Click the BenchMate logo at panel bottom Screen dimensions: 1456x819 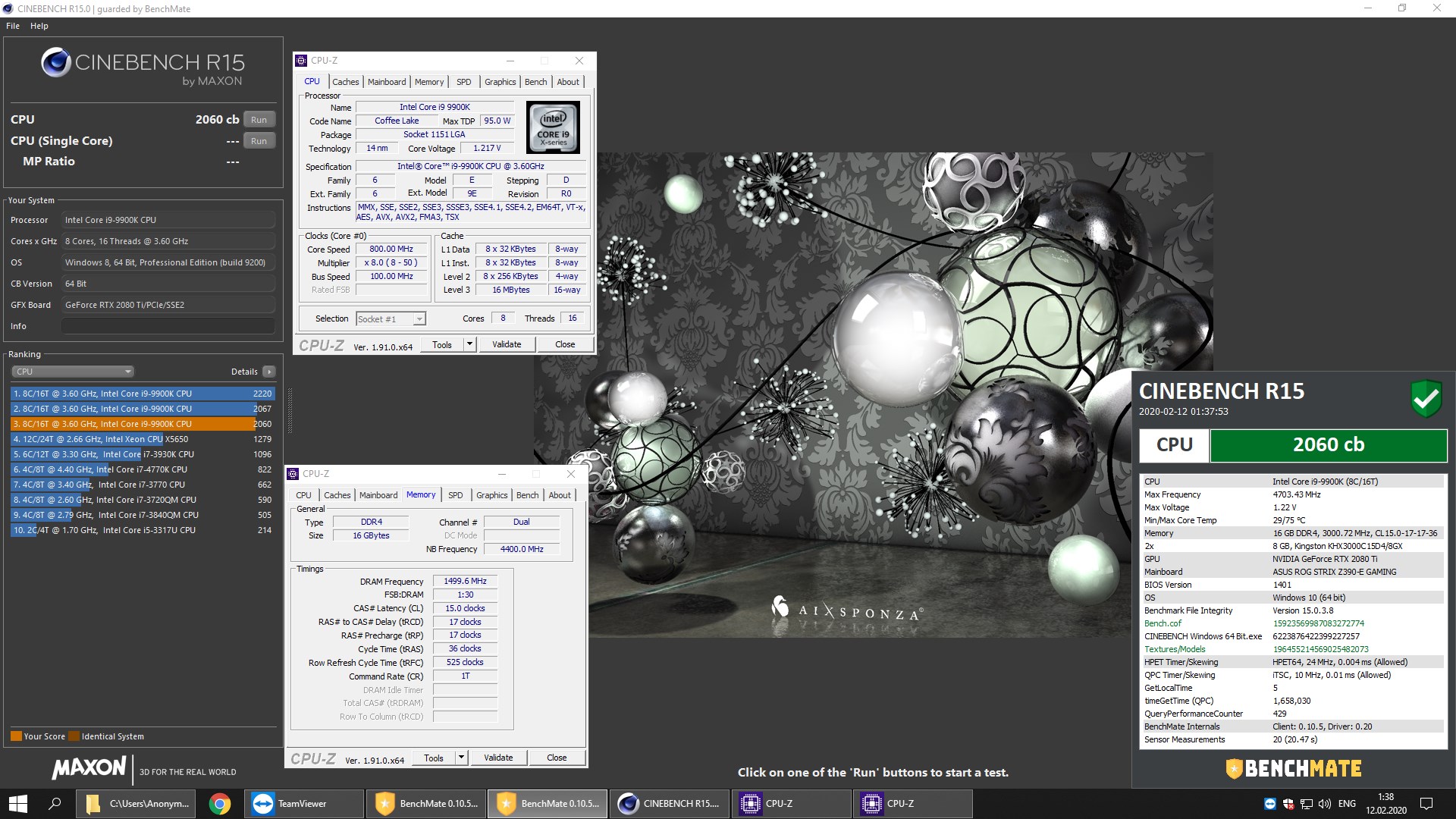pos(1294,768)
